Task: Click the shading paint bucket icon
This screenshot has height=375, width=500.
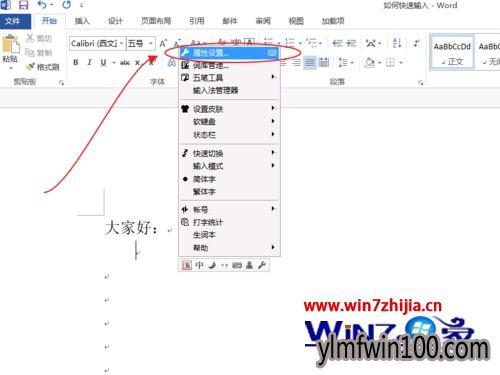Action: point(369,62)
